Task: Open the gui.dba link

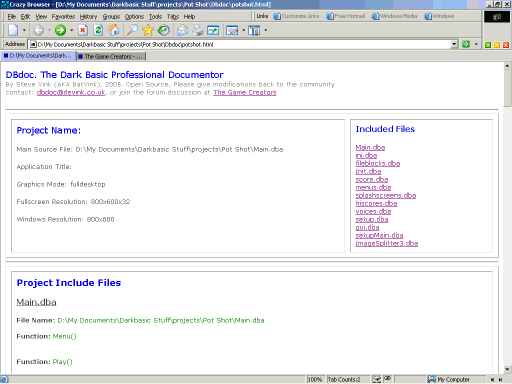Action: (367, 227)
